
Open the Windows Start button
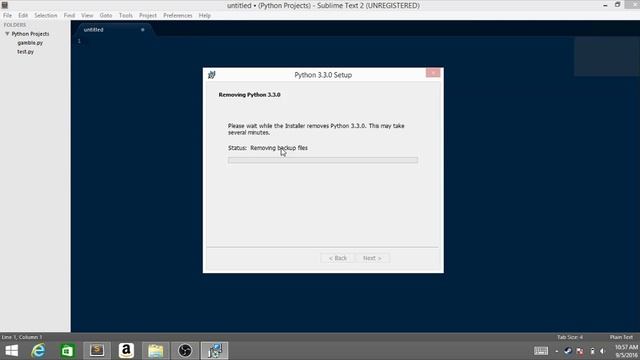coord(11,351)
